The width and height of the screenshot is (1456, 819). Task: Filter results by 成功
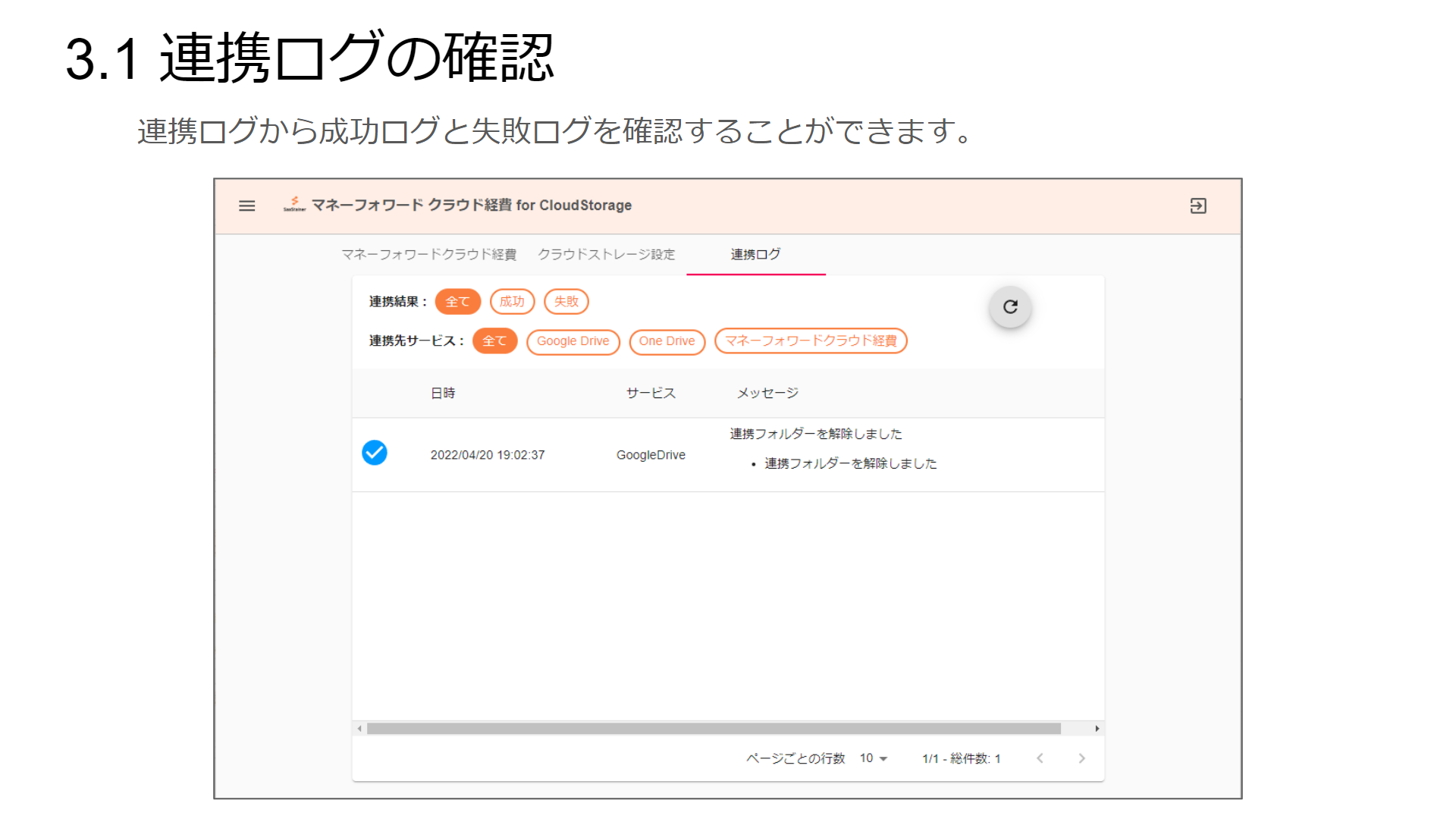(513, 302)
